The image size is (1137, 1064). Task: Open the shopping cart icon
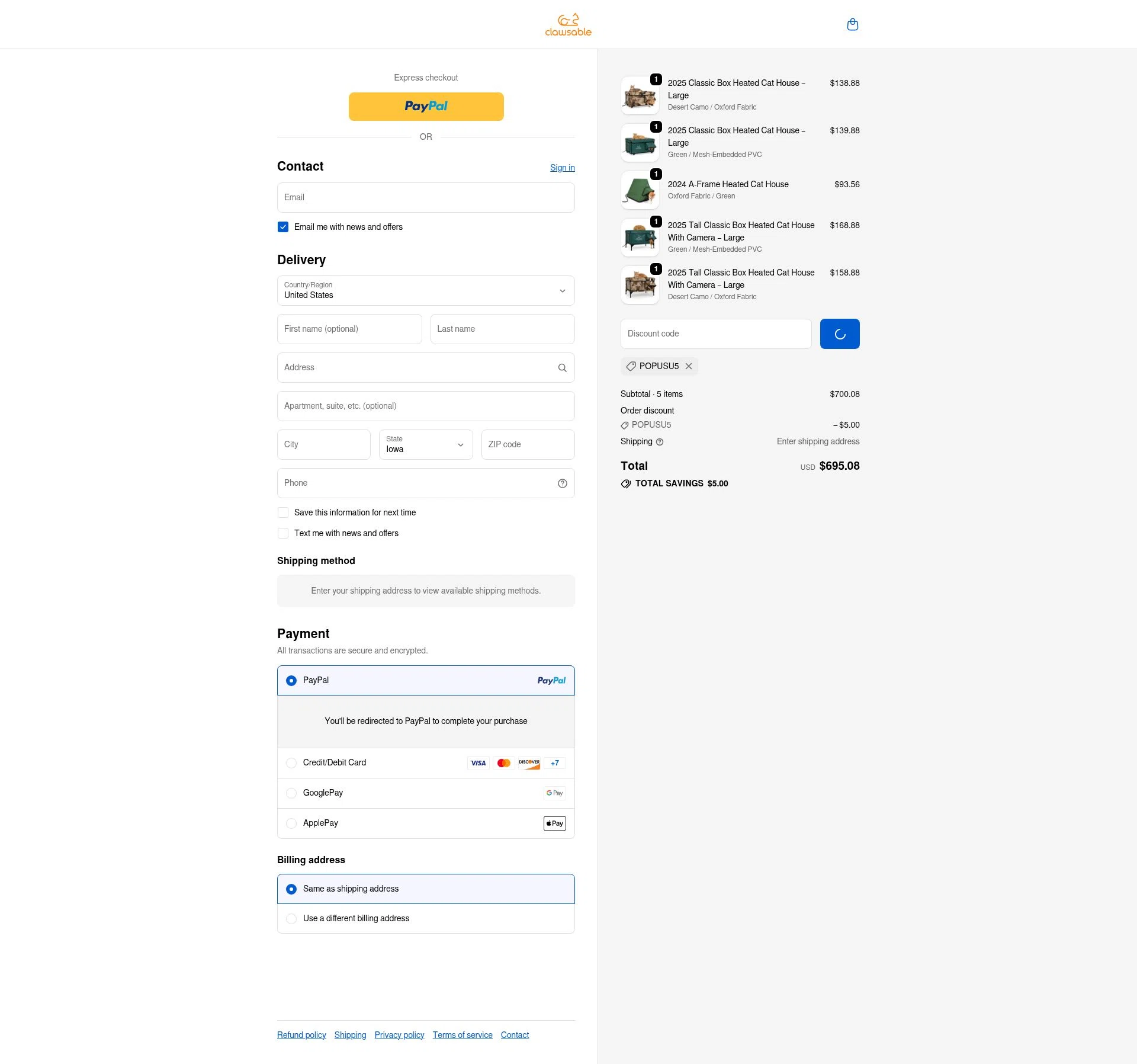pos(853,24)
